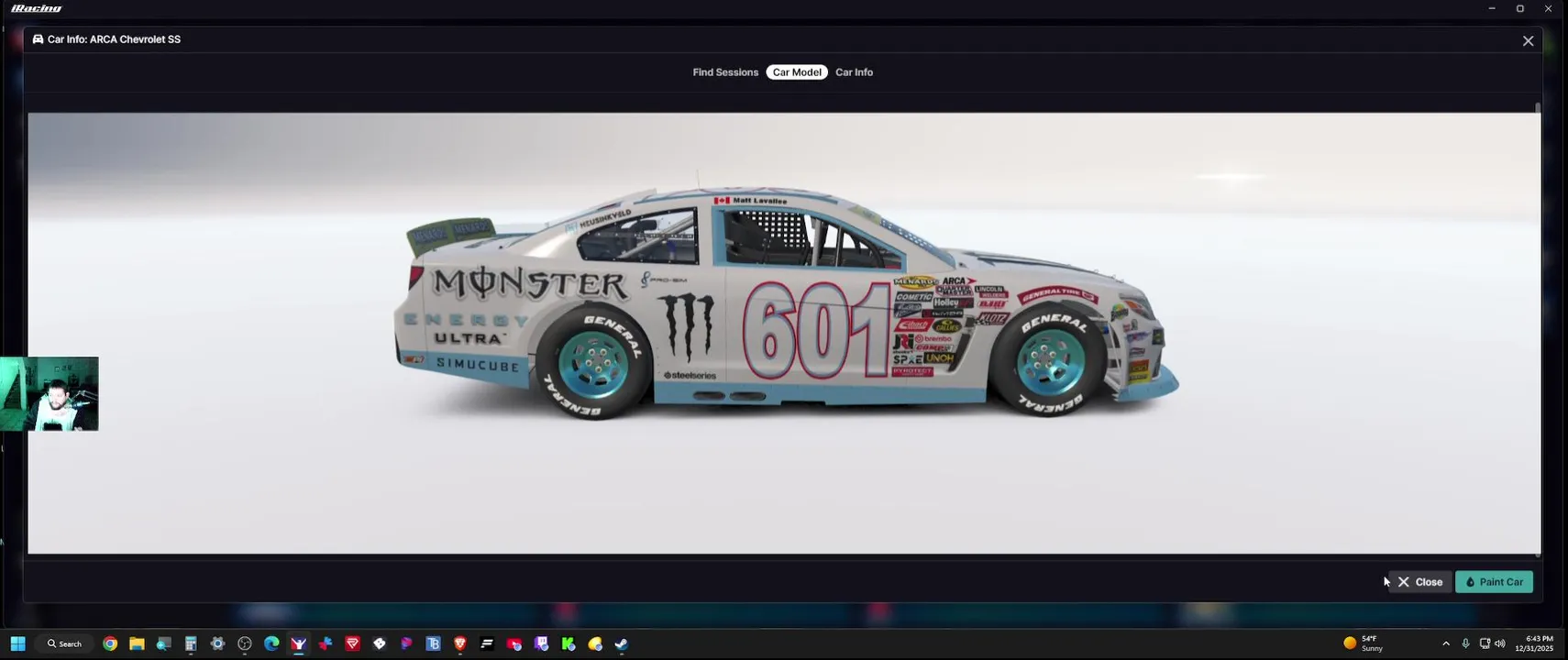
Task: Click the taskbar Search box
Action: click(64, 643)
